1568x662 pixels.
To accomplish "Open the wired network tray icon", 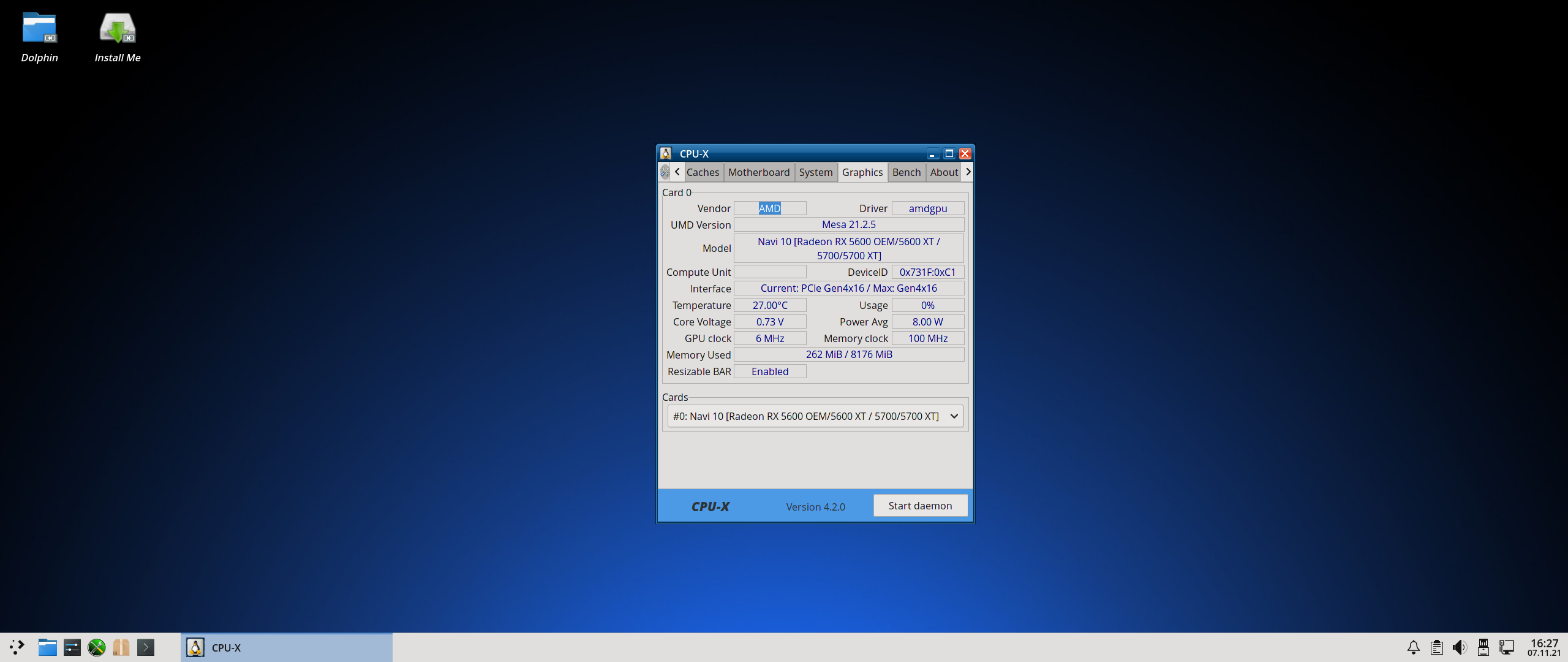I will [1506, 647].
